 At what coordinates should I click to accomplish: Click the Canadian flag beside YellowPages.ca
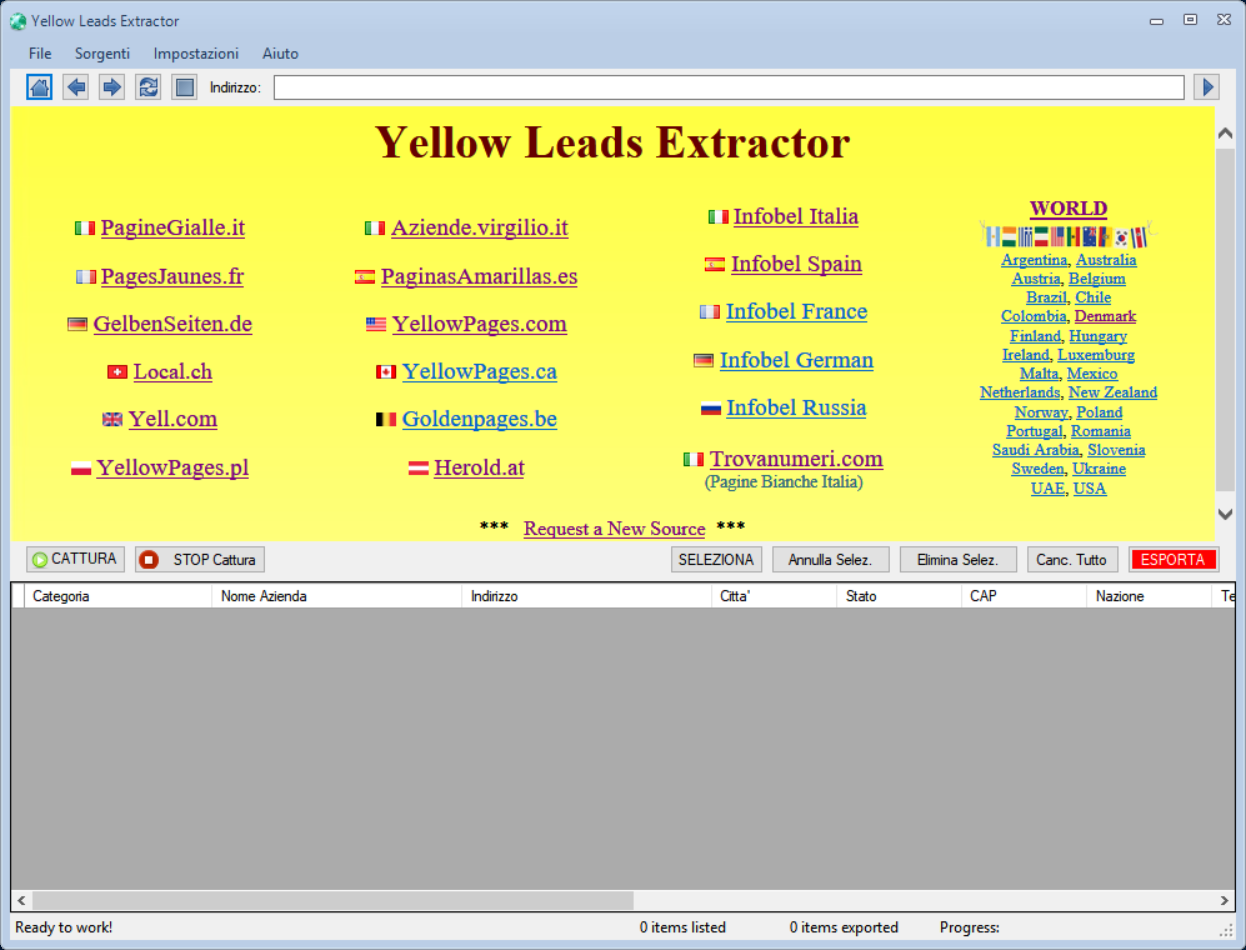pyautogui.click(x=386, y=372)
